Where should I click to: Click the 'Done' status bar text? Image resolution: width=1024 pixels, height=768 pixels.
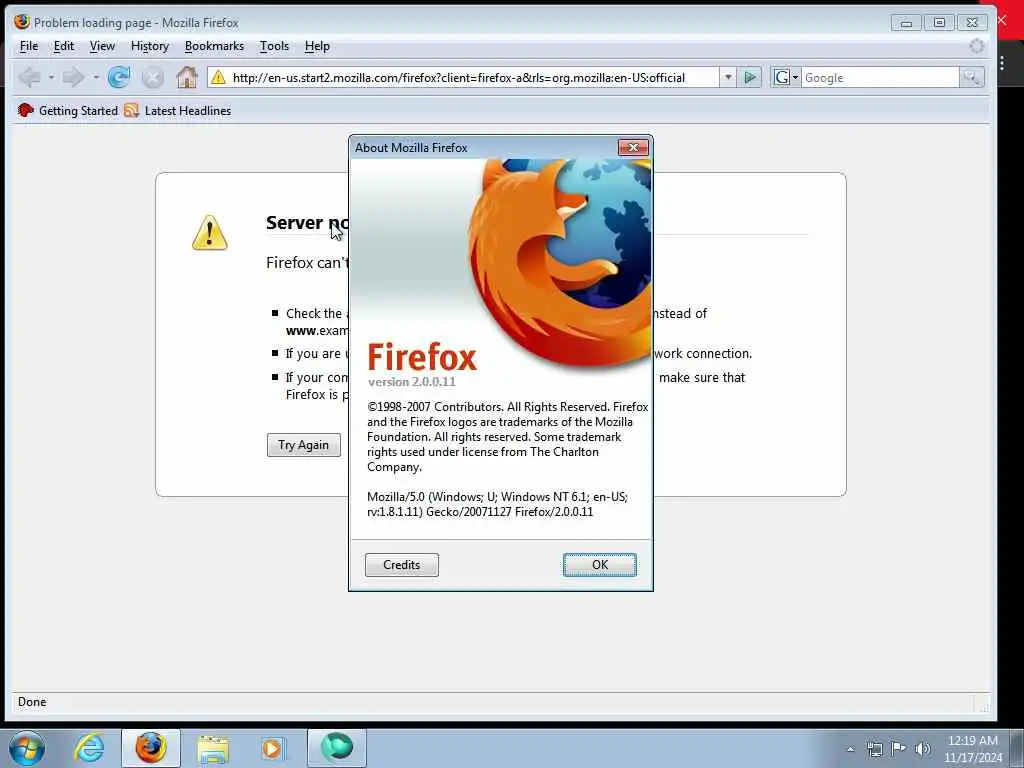32,702
